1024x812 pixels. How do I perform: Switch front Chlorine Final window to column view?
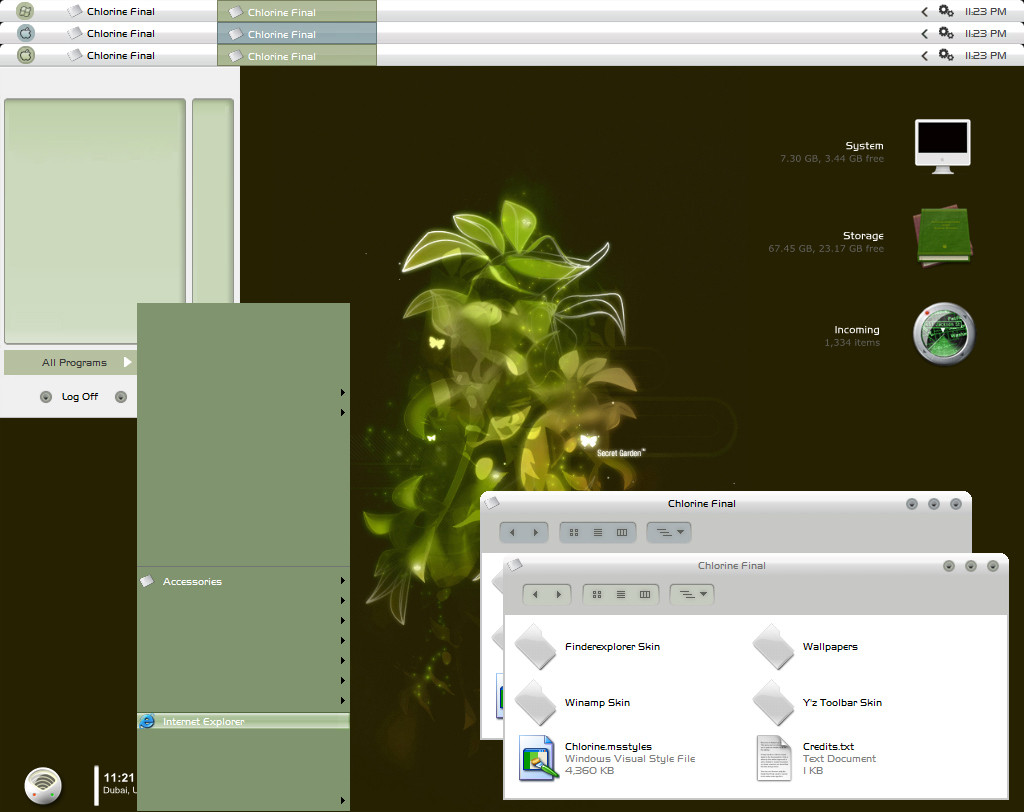point(645,594)
